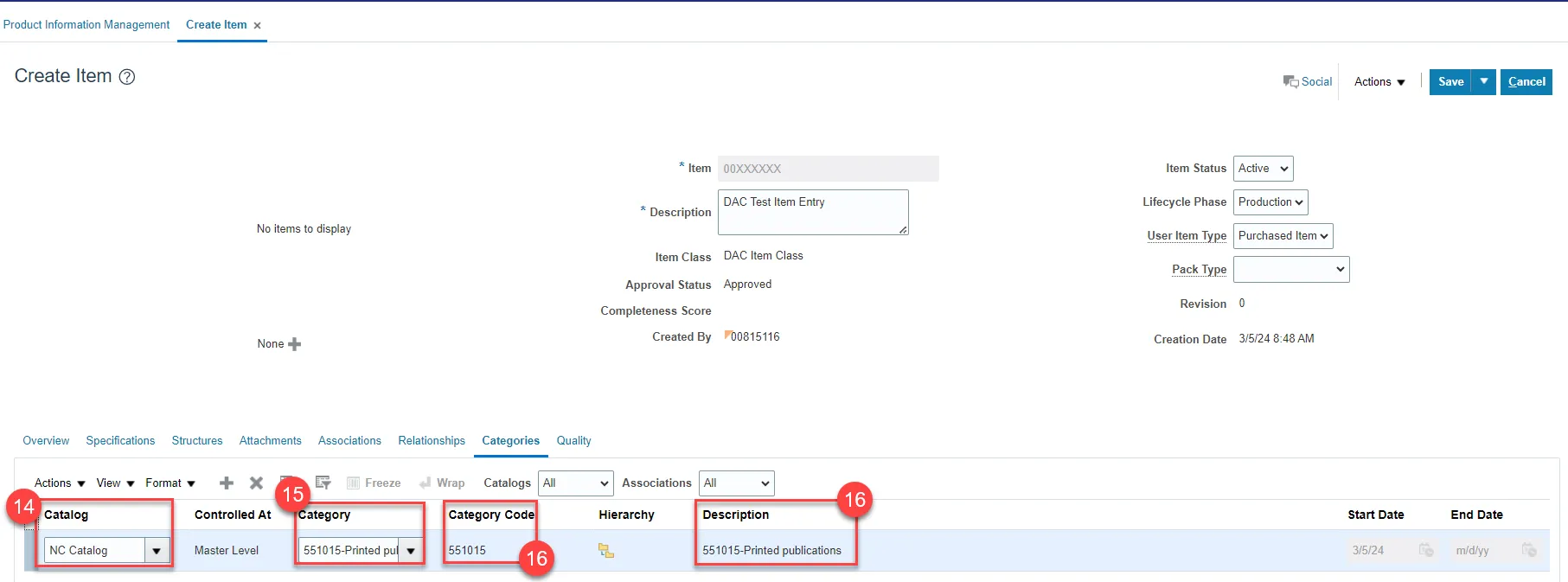Screen dimensions: 1568x582
Task: Open the Start Date calendar picker icon
Action: (1426, 551)
